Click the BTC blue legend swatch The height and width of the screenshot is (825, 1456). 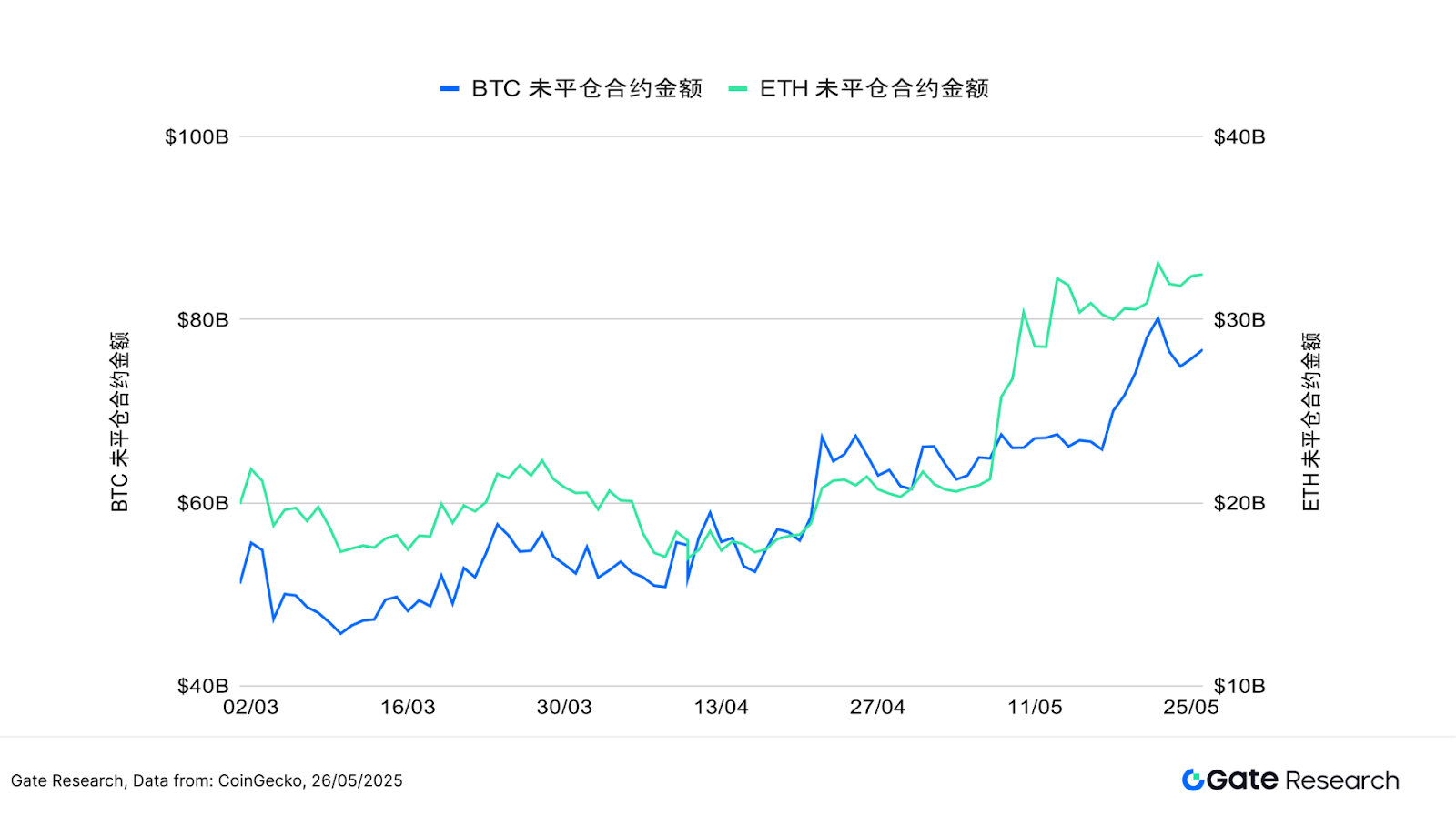(450, 89)
